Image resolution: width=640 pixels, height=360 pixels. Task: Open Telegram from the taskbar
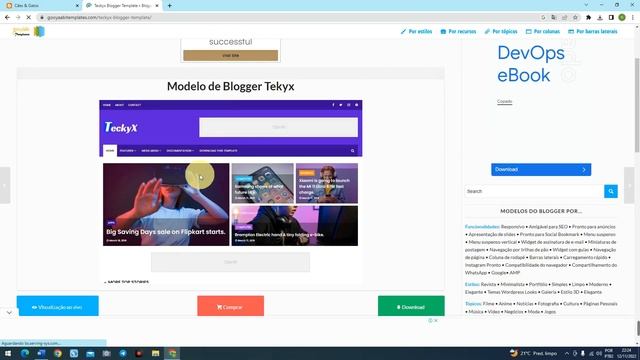coord(123,353)
